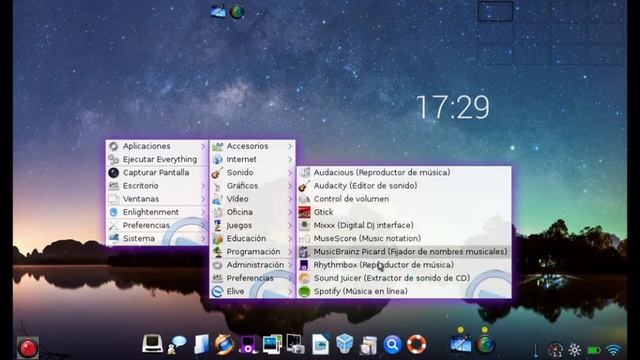Click the Audacity guitar icon
Viewport: 640px width, 360px height.
tap(304, 186)
